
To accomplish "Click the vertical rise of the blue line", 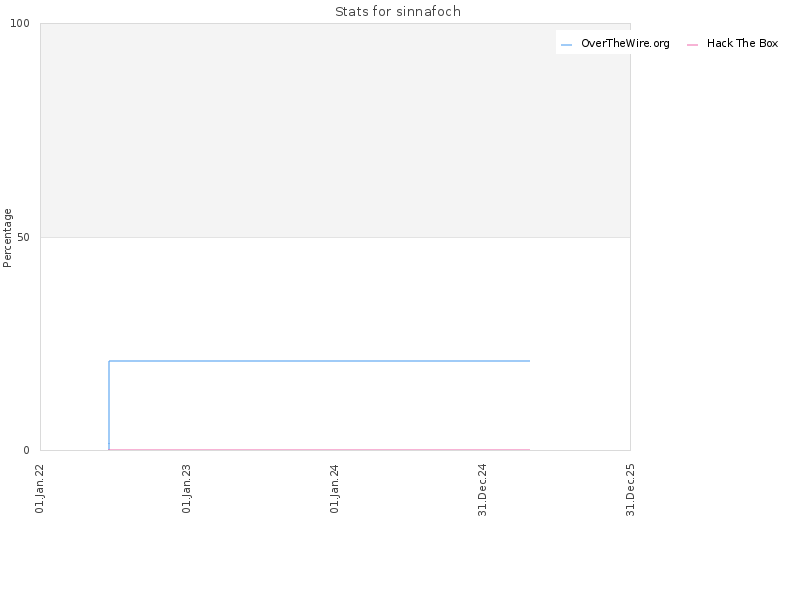I will (109, 405).
